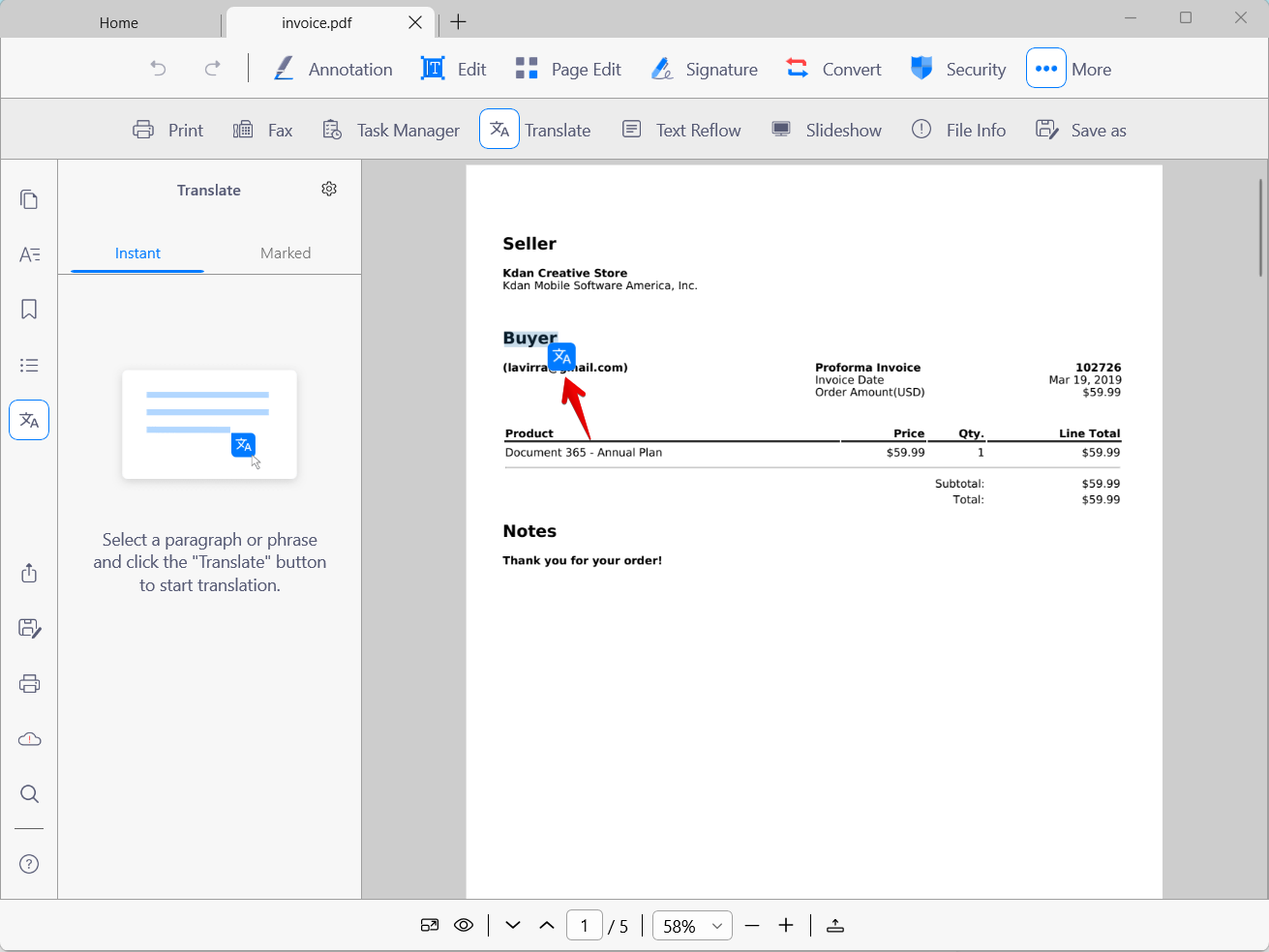Click the page number input field

point(585,926)
